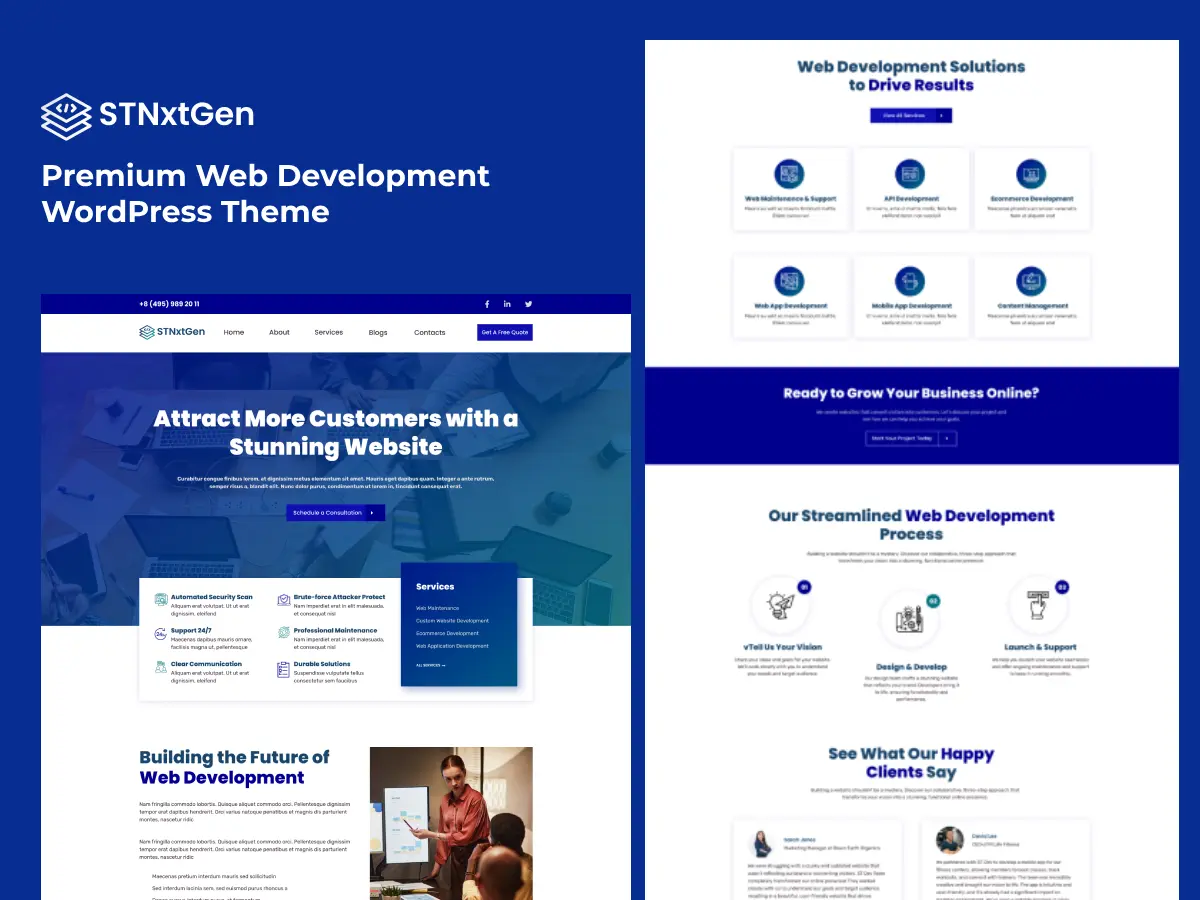This screenshot has width=1200, height=900.
Task: Click the Launch & Support hand icon
Action: tap(1039, 606)
